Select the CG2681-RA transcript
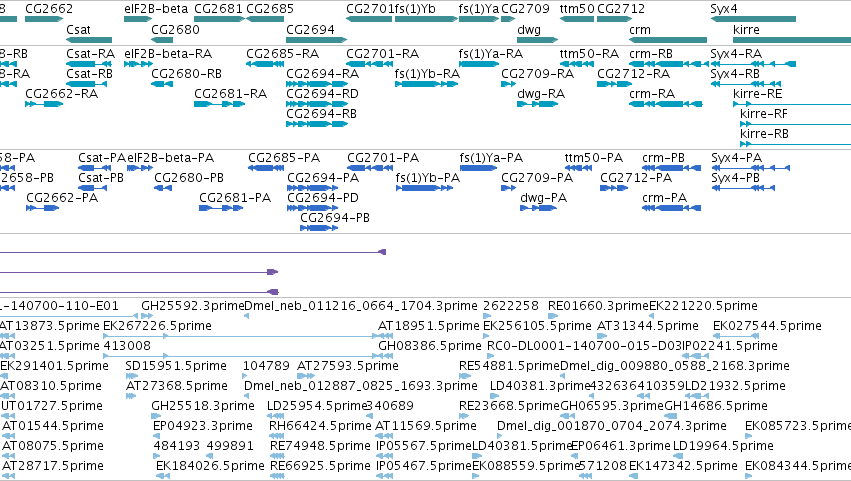The image size is (851, 481). pyautogui.click(x=219, y=104)
